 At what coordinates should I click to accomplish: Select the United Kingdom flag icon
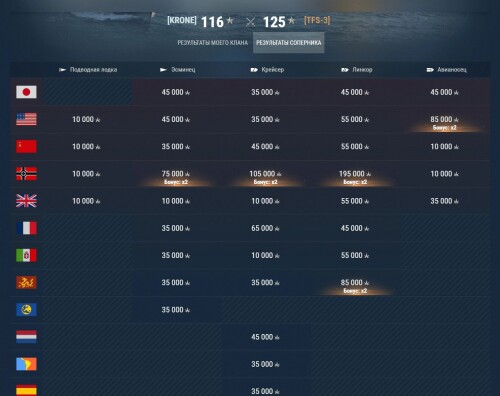[26, 201]
